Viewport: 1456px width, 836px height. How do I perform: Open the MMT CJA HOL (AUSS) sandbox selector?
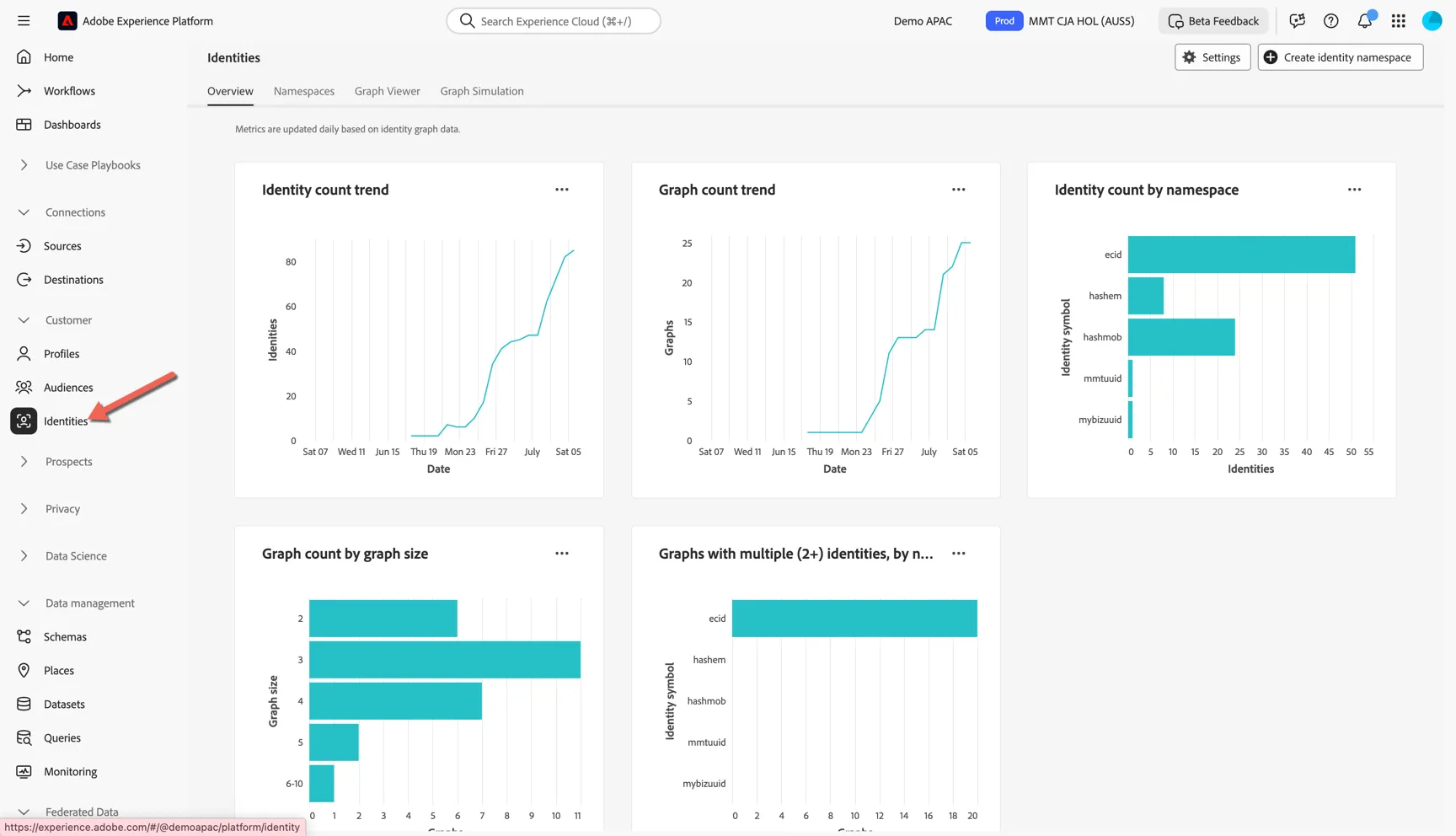tap(1060, 21)
